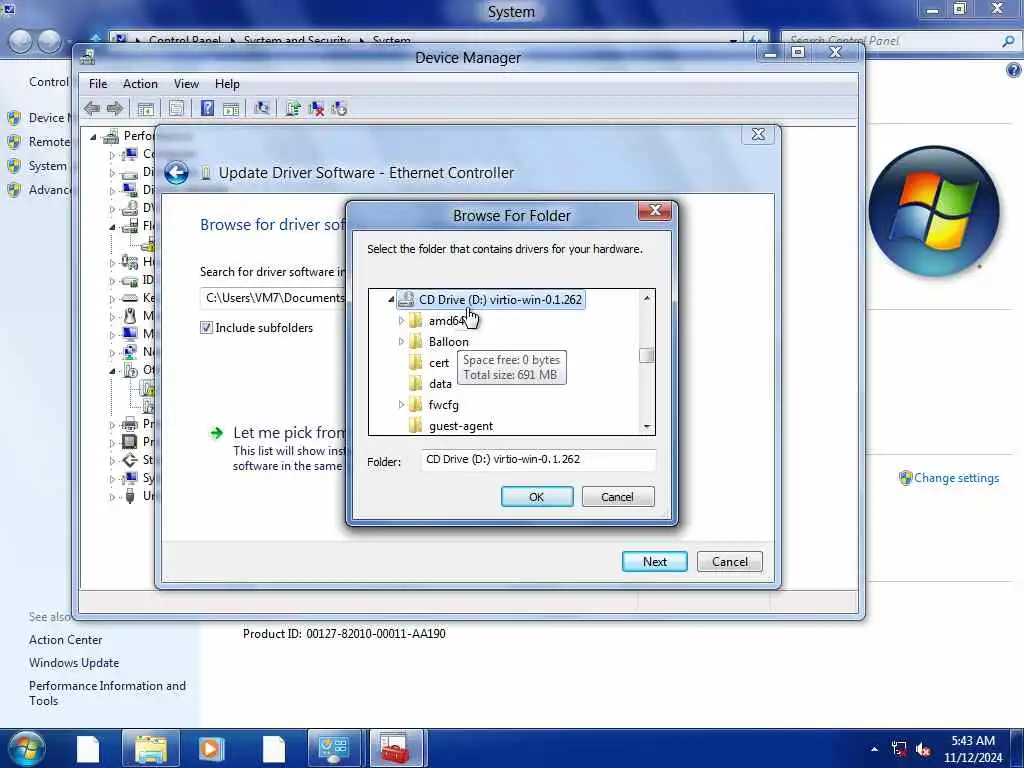
Task: Click the driver search path field
Action: pyautogui.click(x=274, y=298)
